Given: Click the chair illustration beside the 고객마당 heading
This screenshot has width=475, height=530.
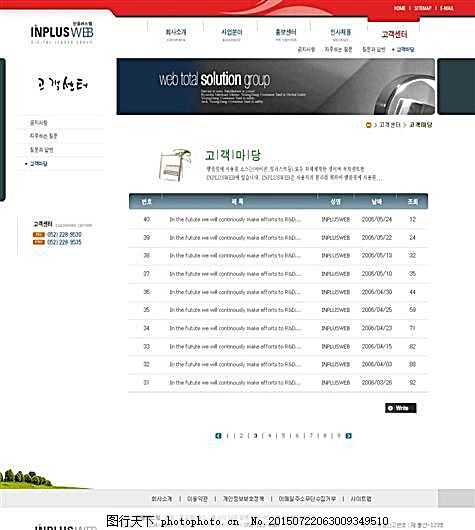Looking at the screenshot, I should [x=175, y=165].
